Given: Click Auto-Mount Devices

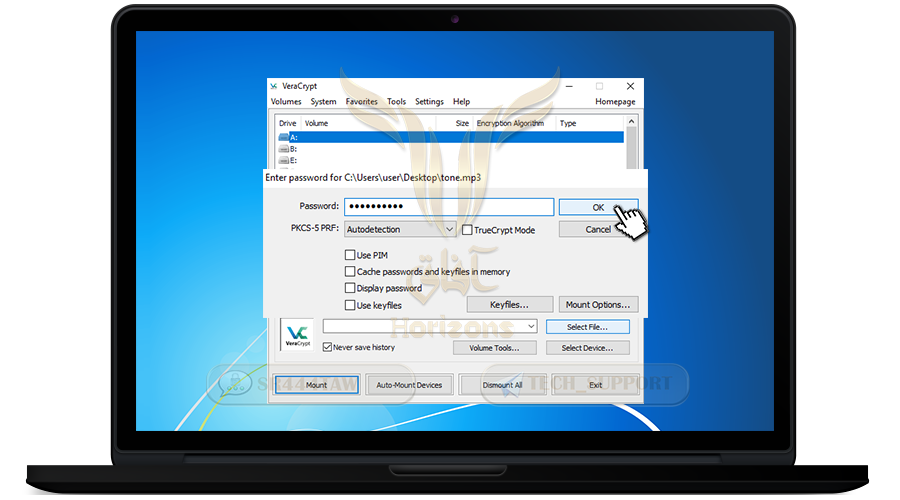Looking at the screenshot, I should tap(409, 385).
